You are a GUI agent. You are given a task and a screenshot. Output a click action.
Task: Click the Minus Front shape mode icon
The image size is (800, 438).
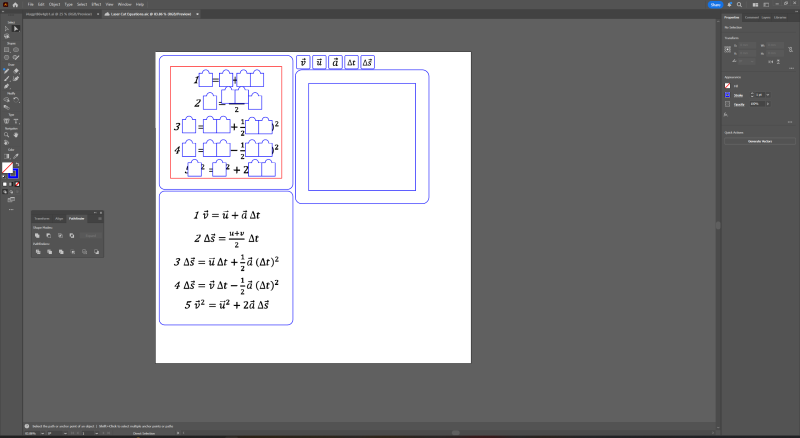(48, 235)
